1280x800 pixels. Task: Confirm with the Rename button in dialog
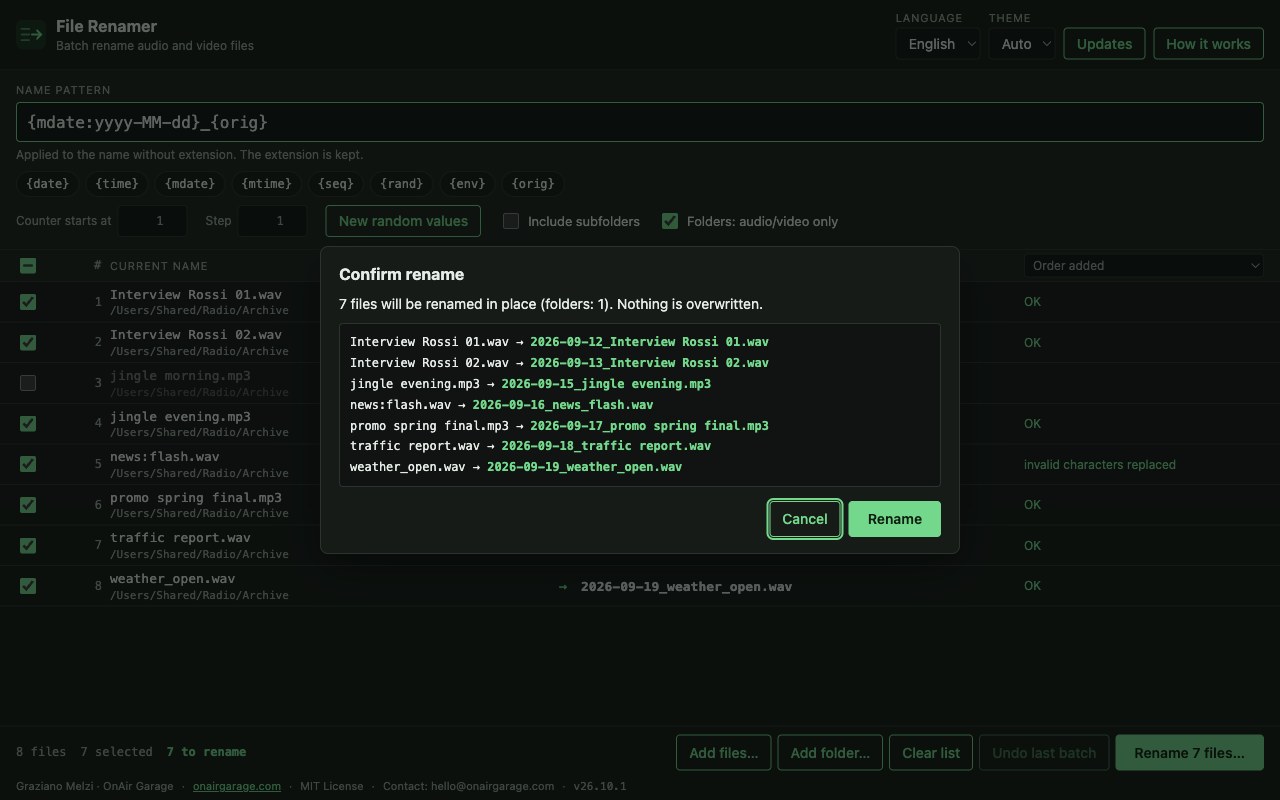(894, 519)
